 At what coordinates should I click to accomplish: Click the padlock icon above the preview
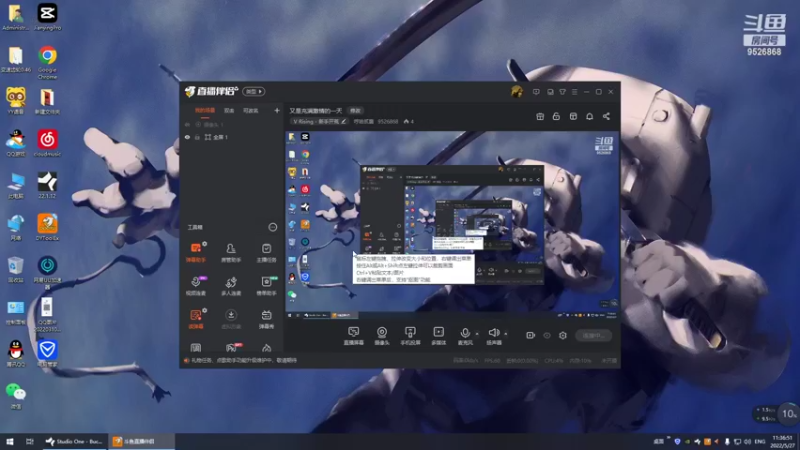556,116
